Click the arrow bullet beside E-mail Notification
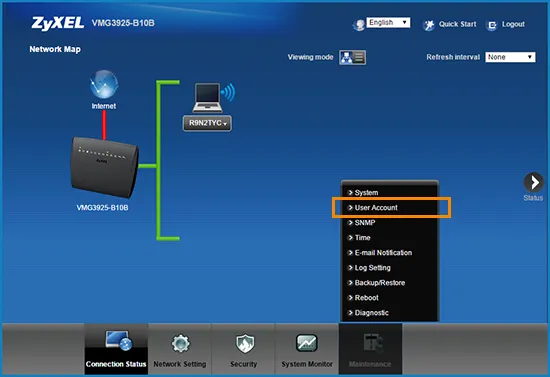Image resolution: width=550 pixels, height=377 pixels. point(350,253)
